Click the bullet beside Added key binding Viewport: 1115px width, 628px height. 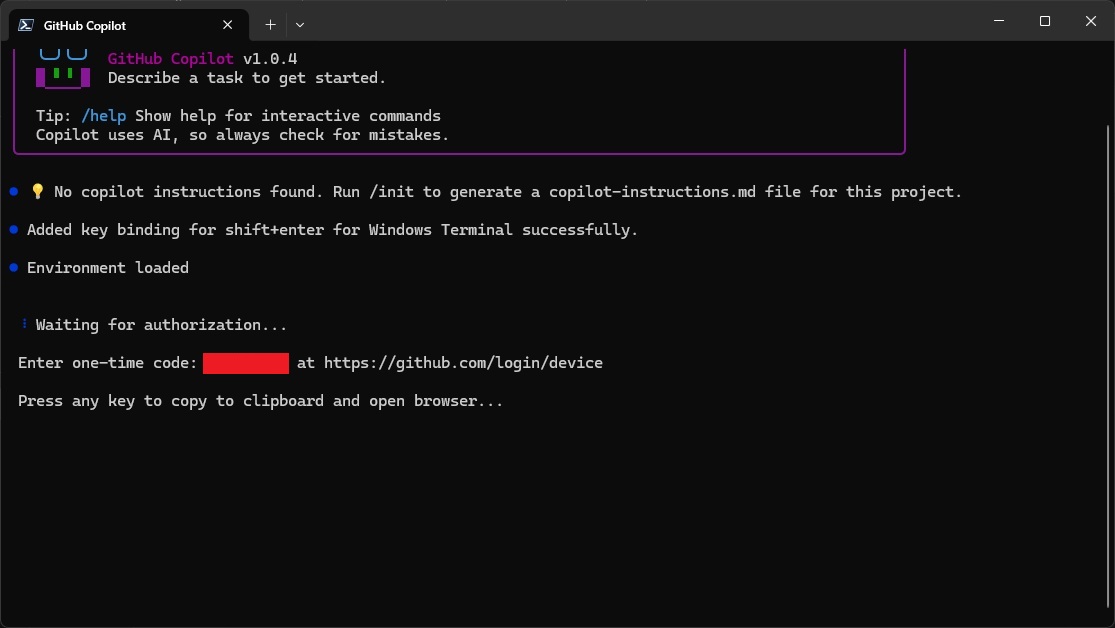(x=14, y=229)
